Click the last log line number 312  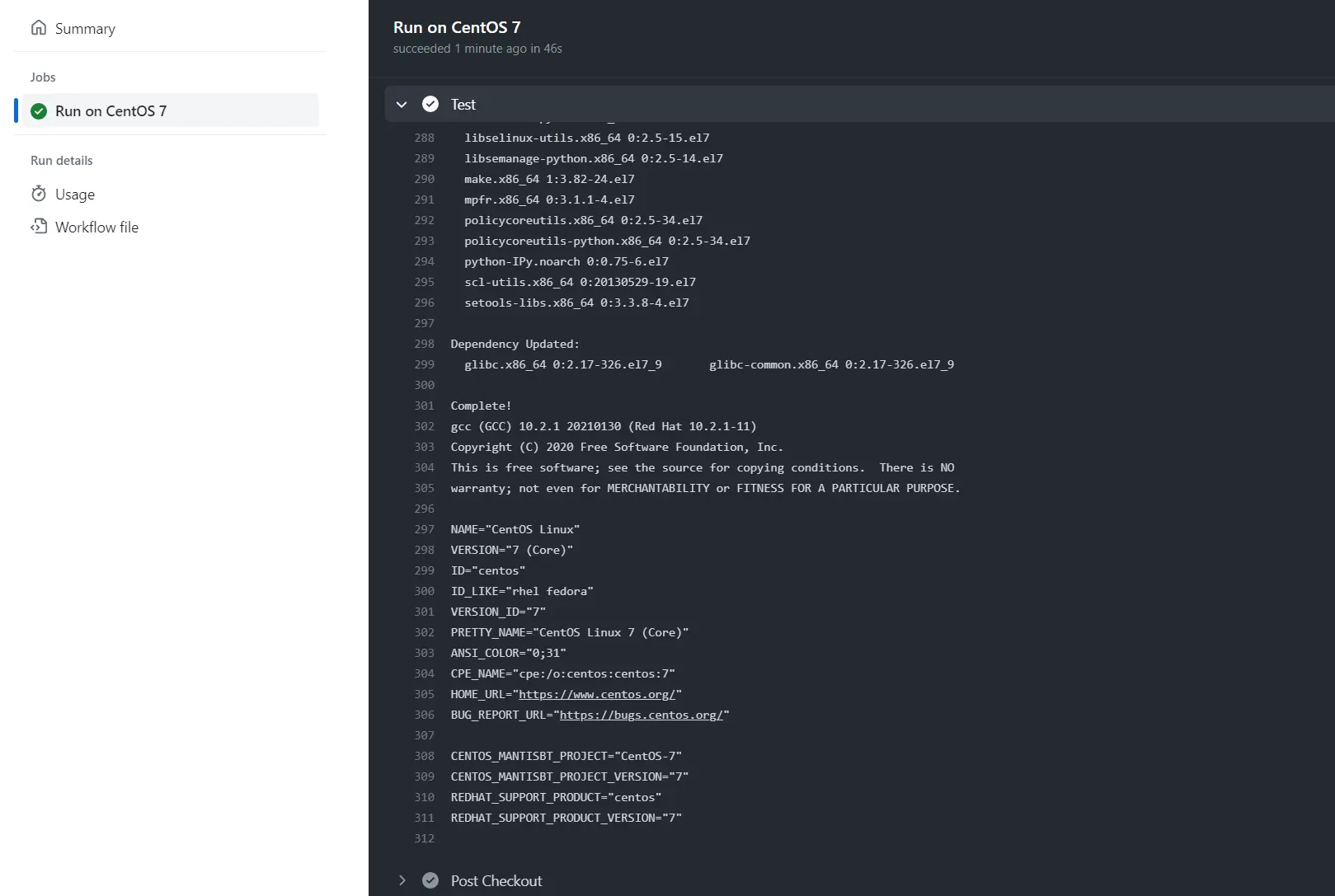pos(425,838)
